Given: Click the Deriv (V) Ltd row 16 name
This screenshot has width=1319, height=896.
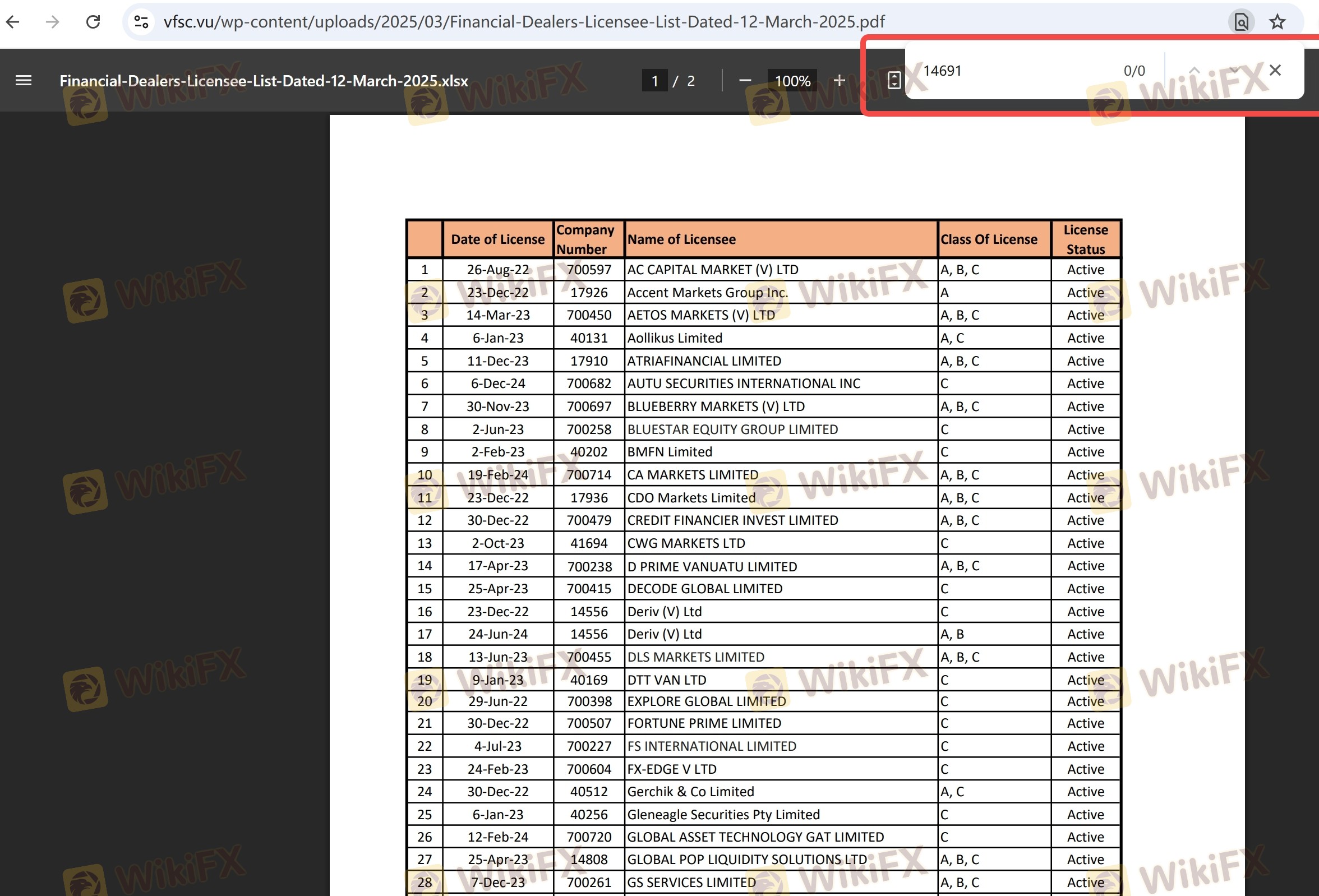Looking at the screenshot, I should (x=664, y=612).
